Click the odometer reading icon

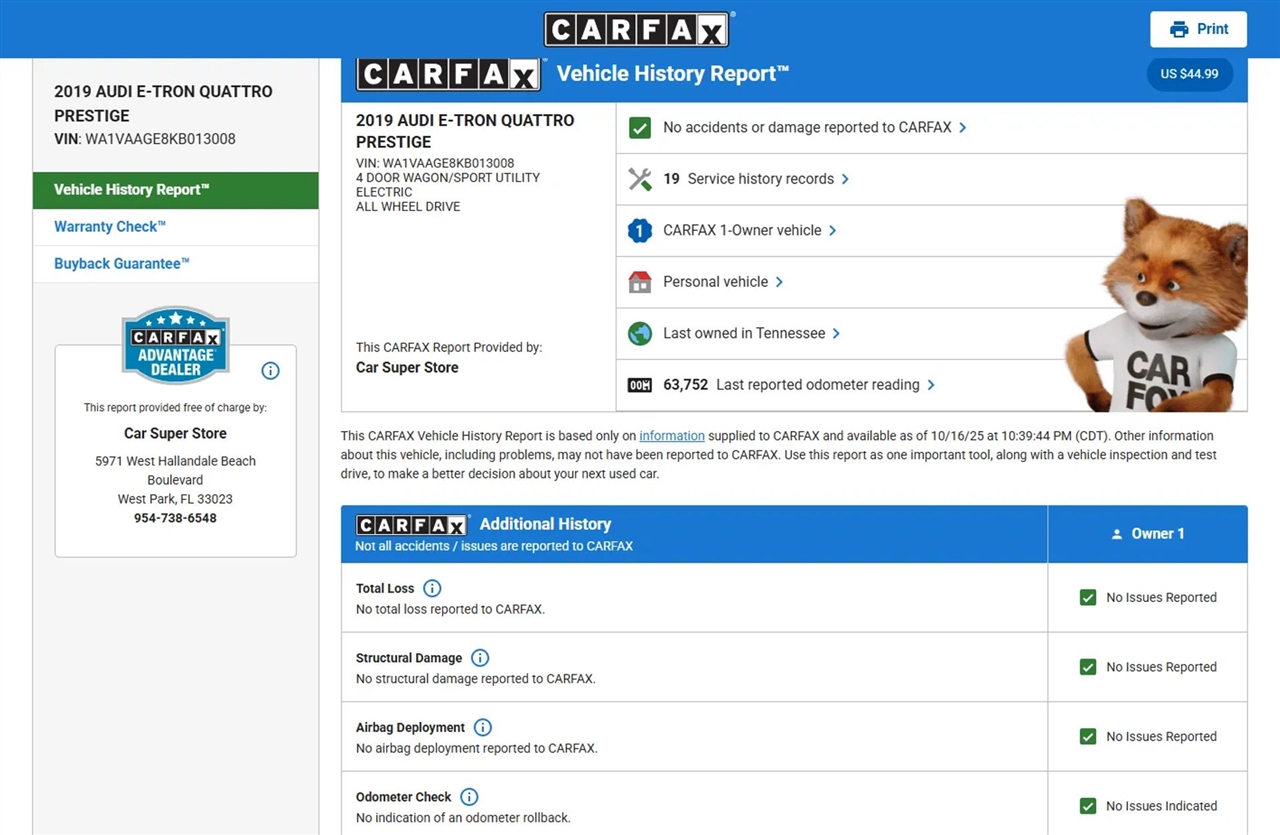[639, 385]
